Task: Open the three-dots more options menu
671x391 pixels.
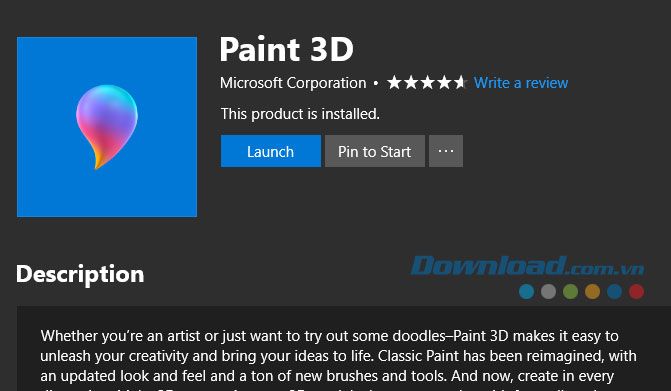Action: click(446, 151)
